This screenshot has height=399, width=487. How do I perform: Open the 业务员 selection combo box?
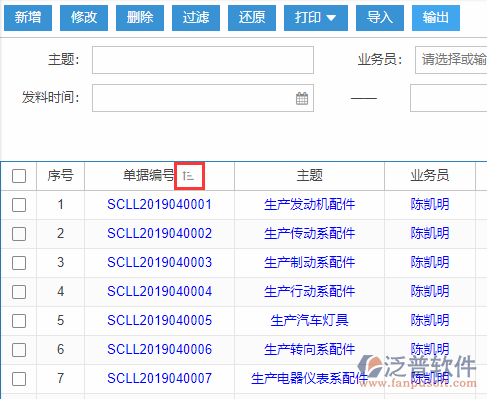tap(451, 60)
